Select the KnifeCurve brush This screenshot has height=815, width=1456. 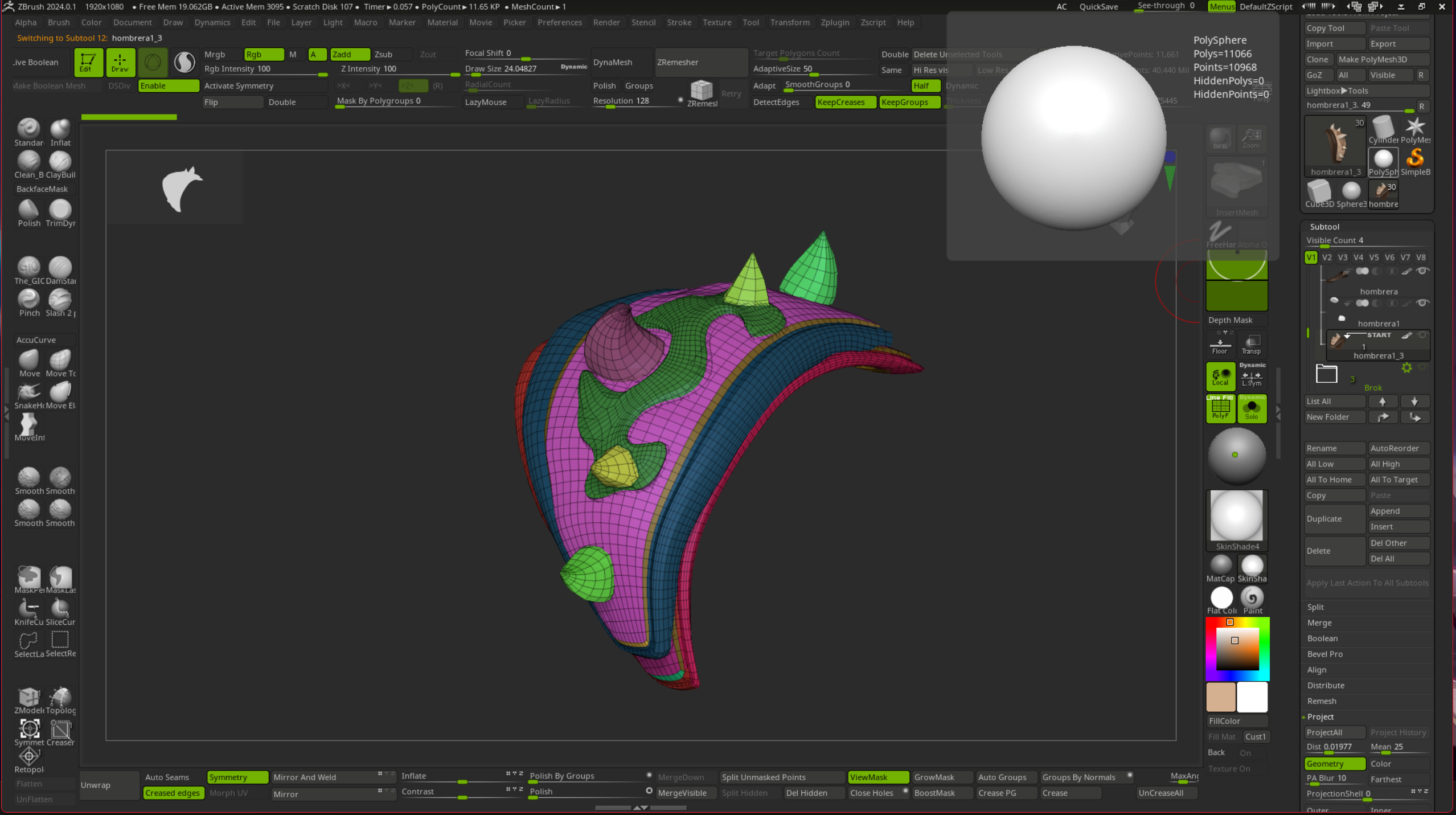[x=28, y=609]
